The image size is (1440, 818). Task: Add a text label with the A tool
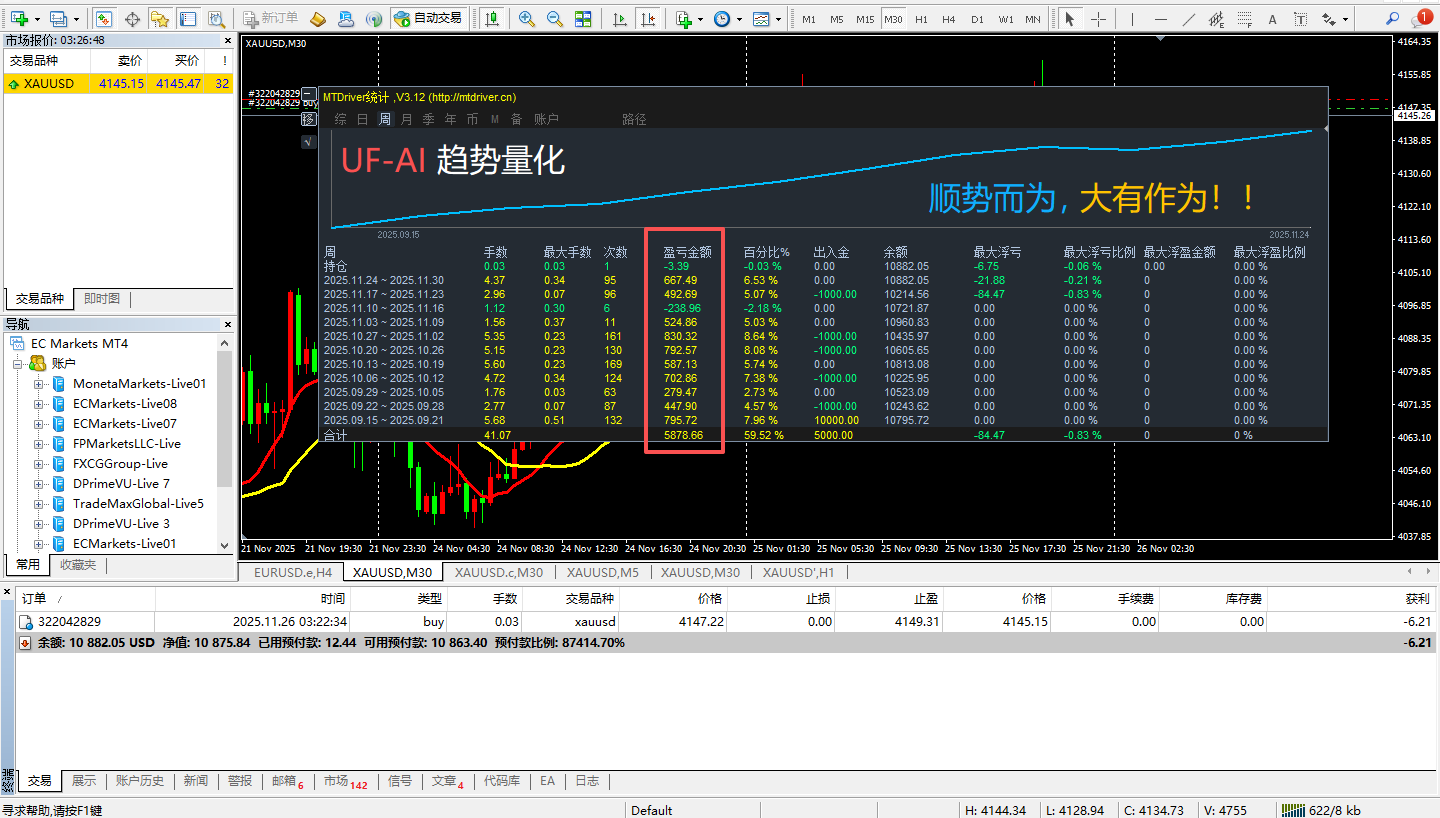(1272, 18)
